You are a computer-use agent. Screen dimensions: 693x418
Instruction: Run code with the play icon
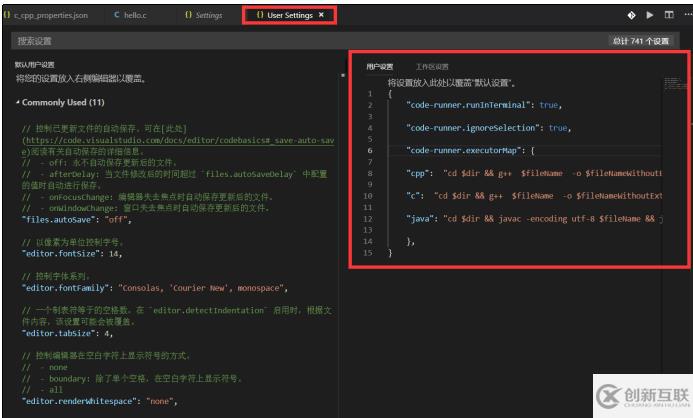(650, 15)
